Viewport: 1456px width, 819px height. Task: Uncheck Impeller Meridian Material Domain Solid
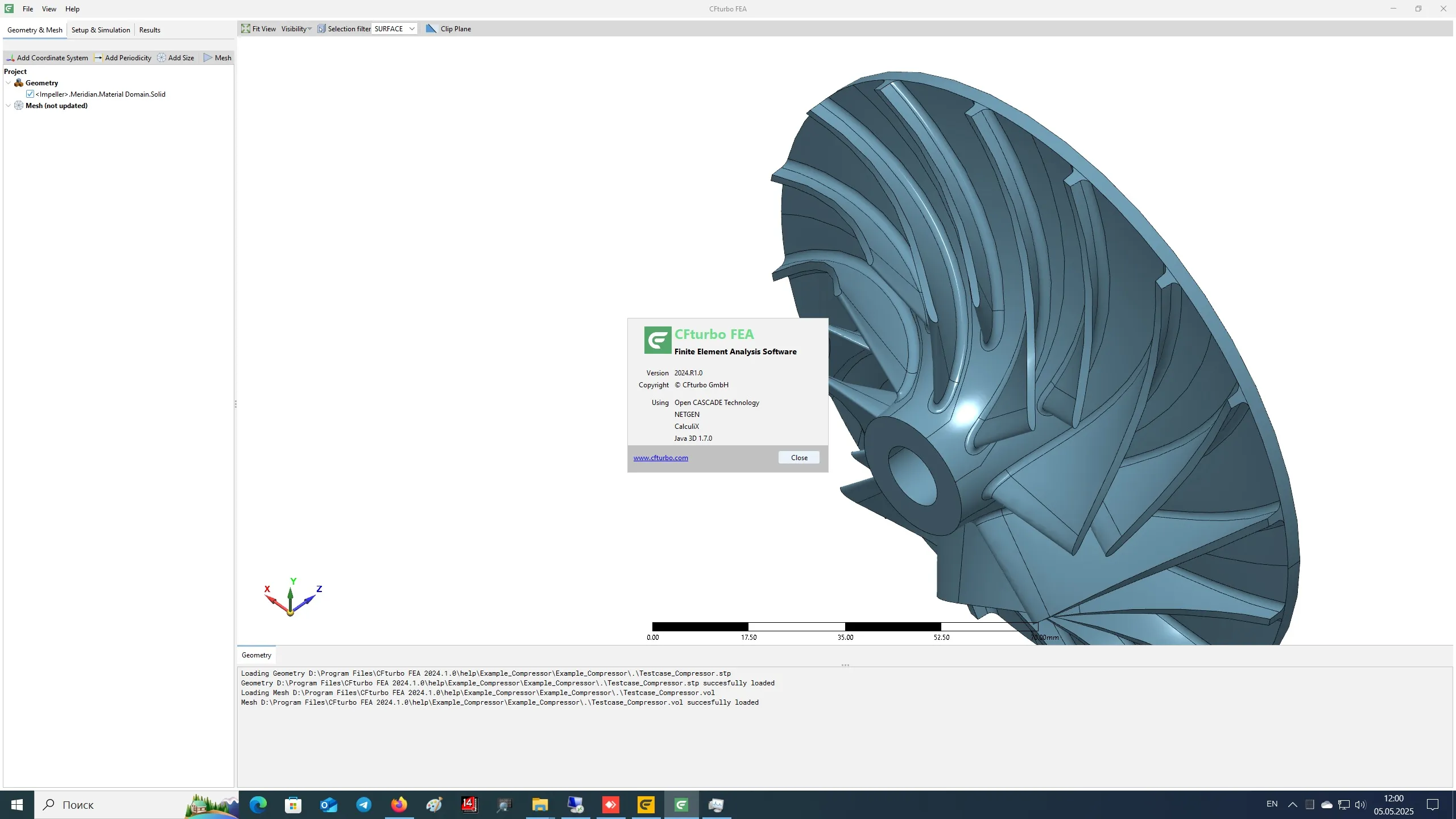(x=30, y=94)
